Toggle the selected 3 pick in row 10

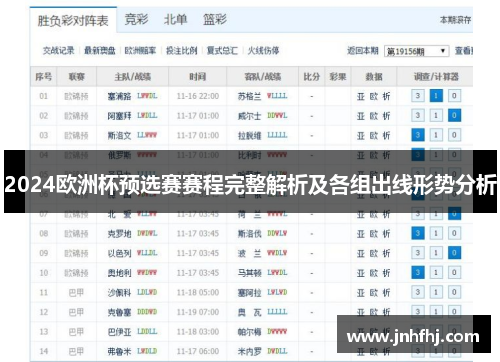418,273
